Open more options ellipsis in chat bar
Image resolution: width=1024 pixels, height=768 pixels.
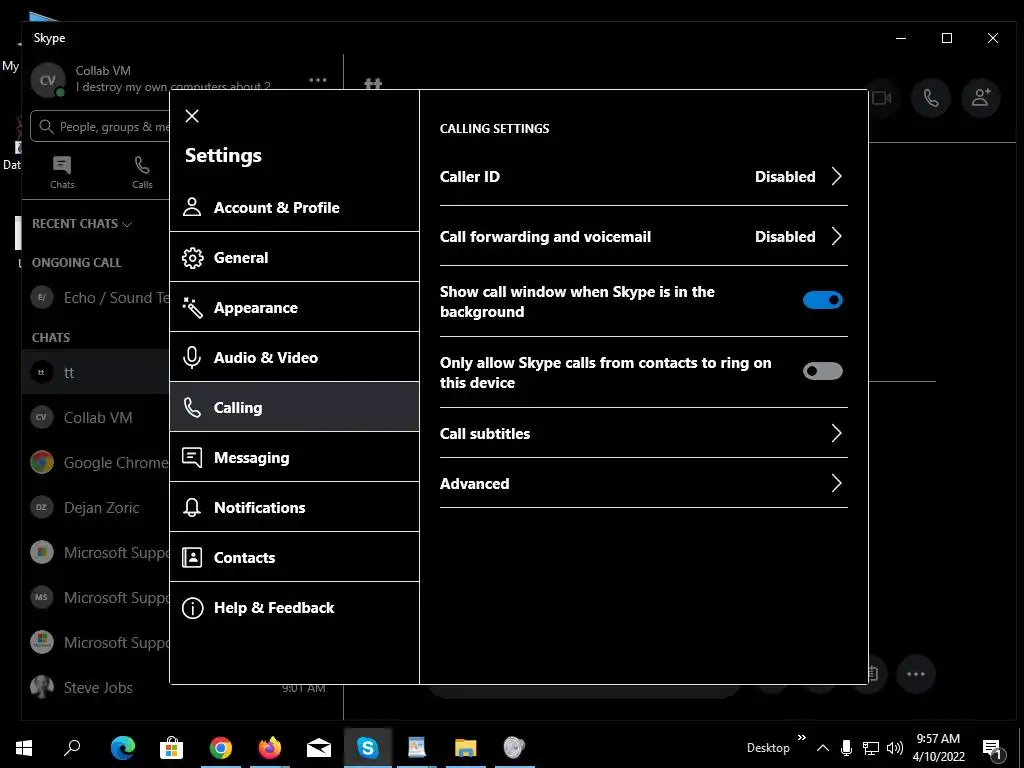tap(916, 674)
